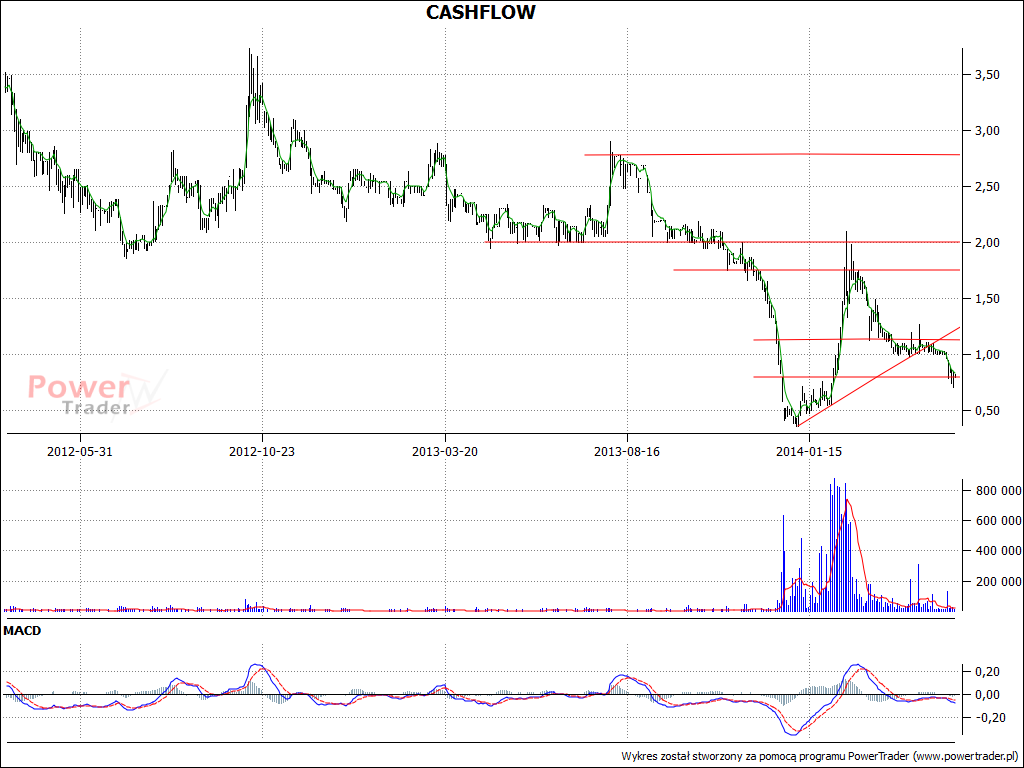
Task: Click the 2,50 price axis label
Action: tap(987, 187)
